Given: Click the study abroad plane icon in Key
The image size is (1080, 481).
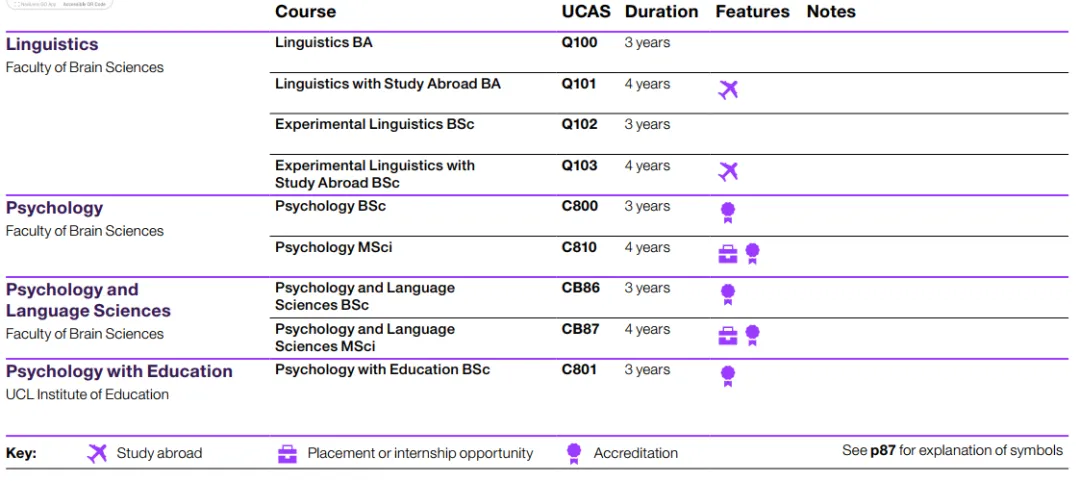Looking at the screenshot, I should 97,453.
